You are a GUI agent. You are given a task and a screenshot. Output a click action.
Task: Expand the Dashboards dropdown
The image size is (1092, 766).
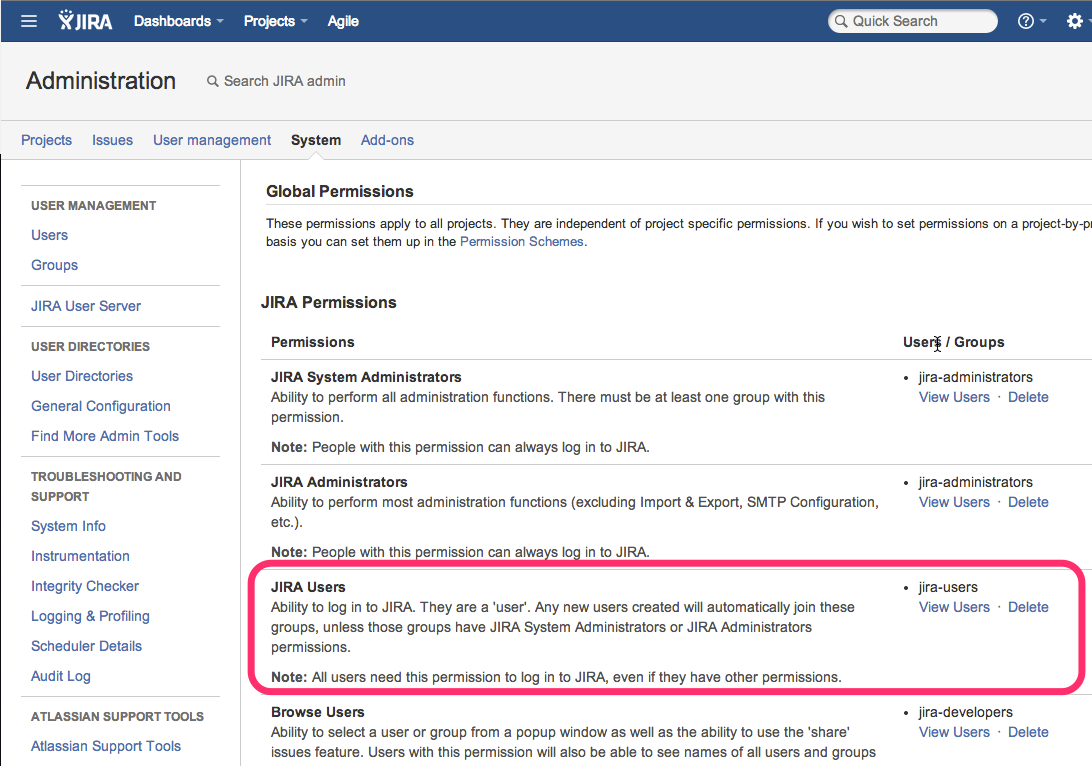click(178, 21)
